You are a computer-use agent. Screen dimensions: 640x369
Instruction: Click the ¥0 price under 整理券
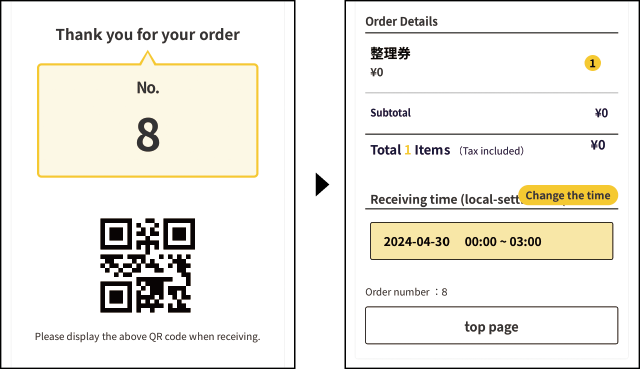click(x=377, y=73)
